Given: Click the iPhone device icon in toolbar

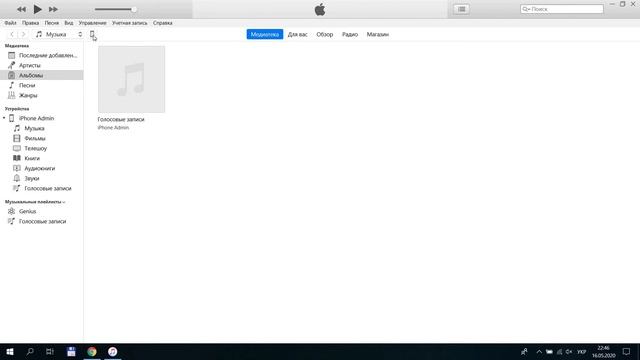Looking at the screenshot, I should click(92, 34).
